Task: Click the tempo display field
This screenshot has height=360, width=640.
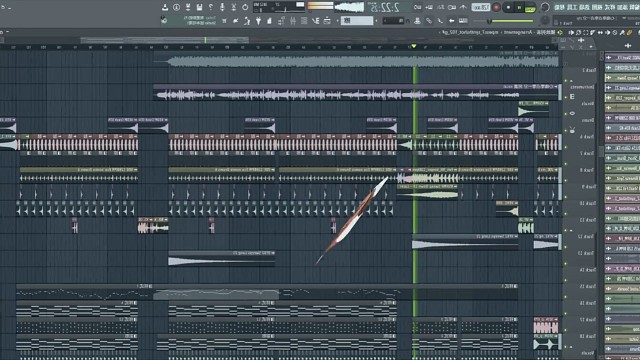Action: 481,7
